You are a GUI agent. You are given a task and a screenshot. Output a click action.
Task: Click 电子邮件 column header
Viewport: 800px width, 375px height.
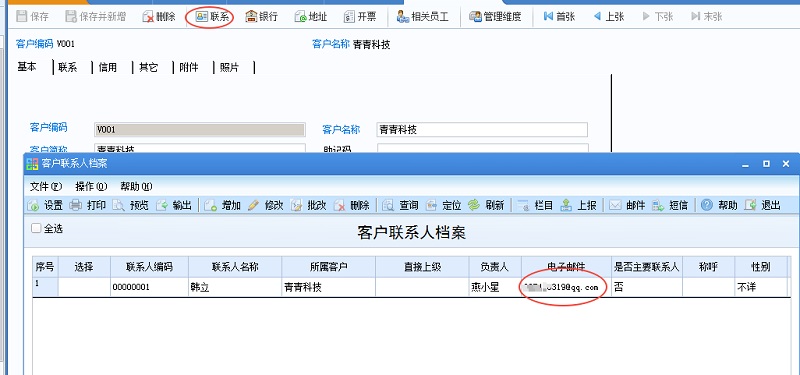tap(566, 267)
